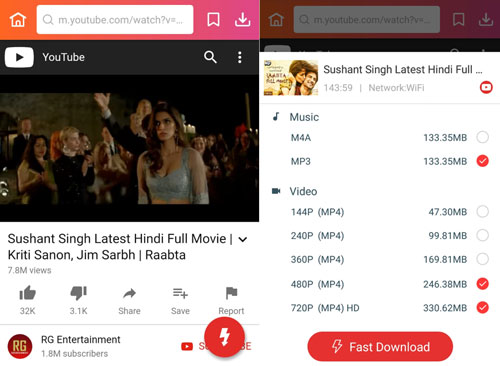Uncheck the 480P (MP4) 246.38MB option
Viewport: 500px width, 366px height.
483,284
